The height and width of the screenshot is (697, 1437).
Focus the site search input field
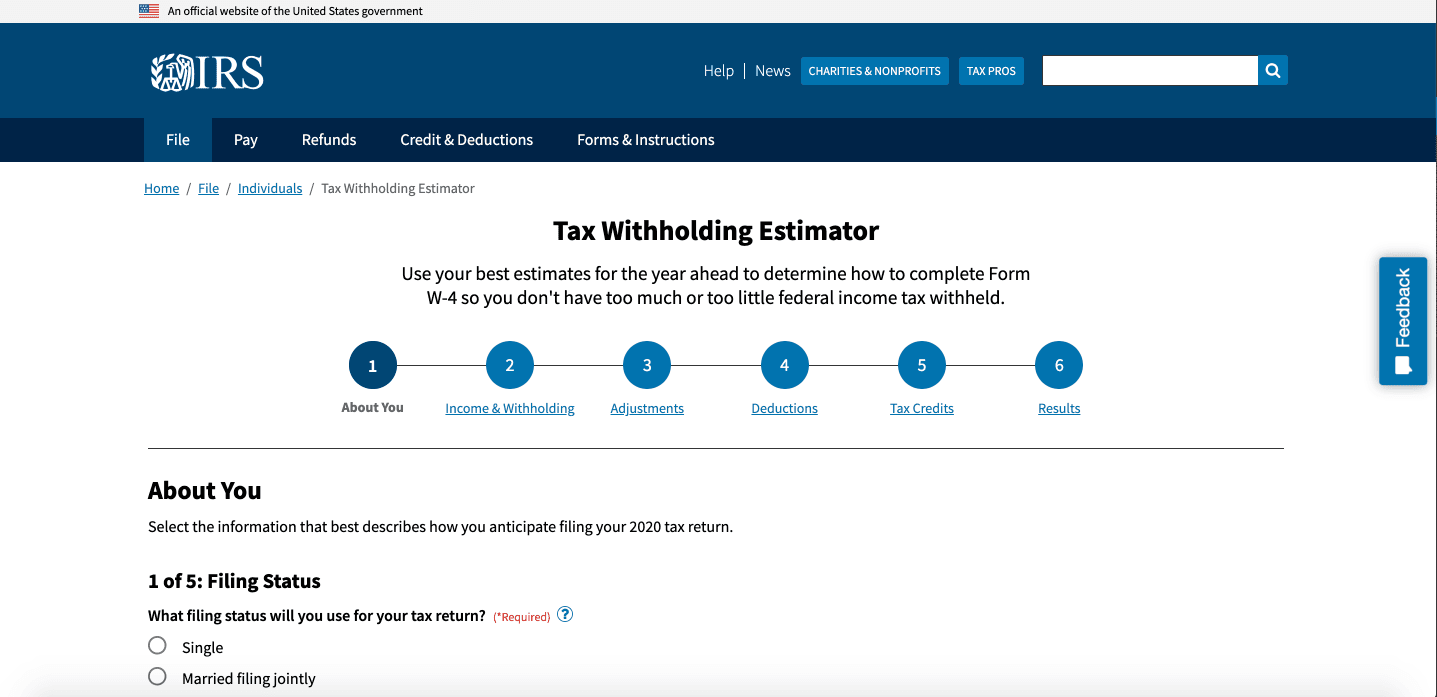point(1149,70)
